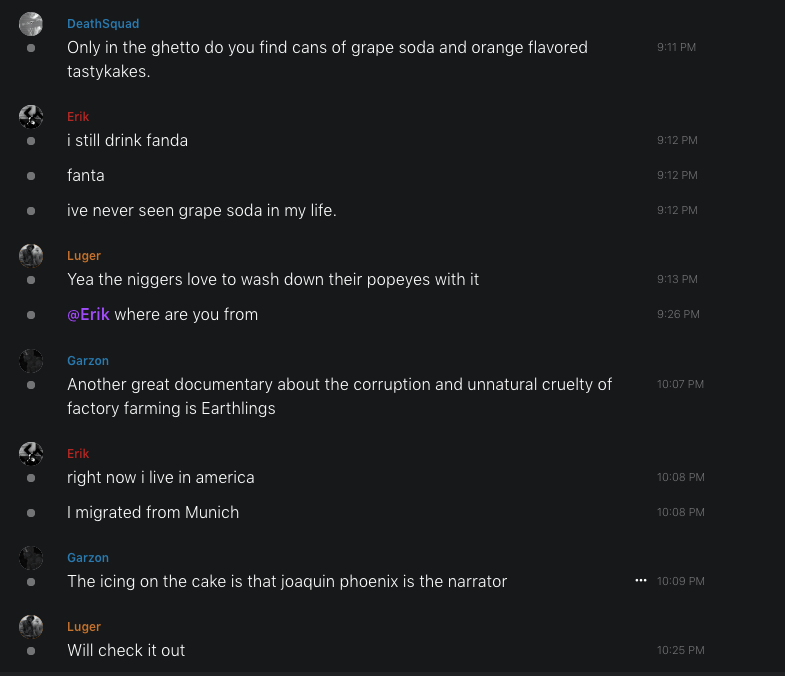Select the Garzon username above the Earthlings message
785x676 pixels.
tap(88, 360)
